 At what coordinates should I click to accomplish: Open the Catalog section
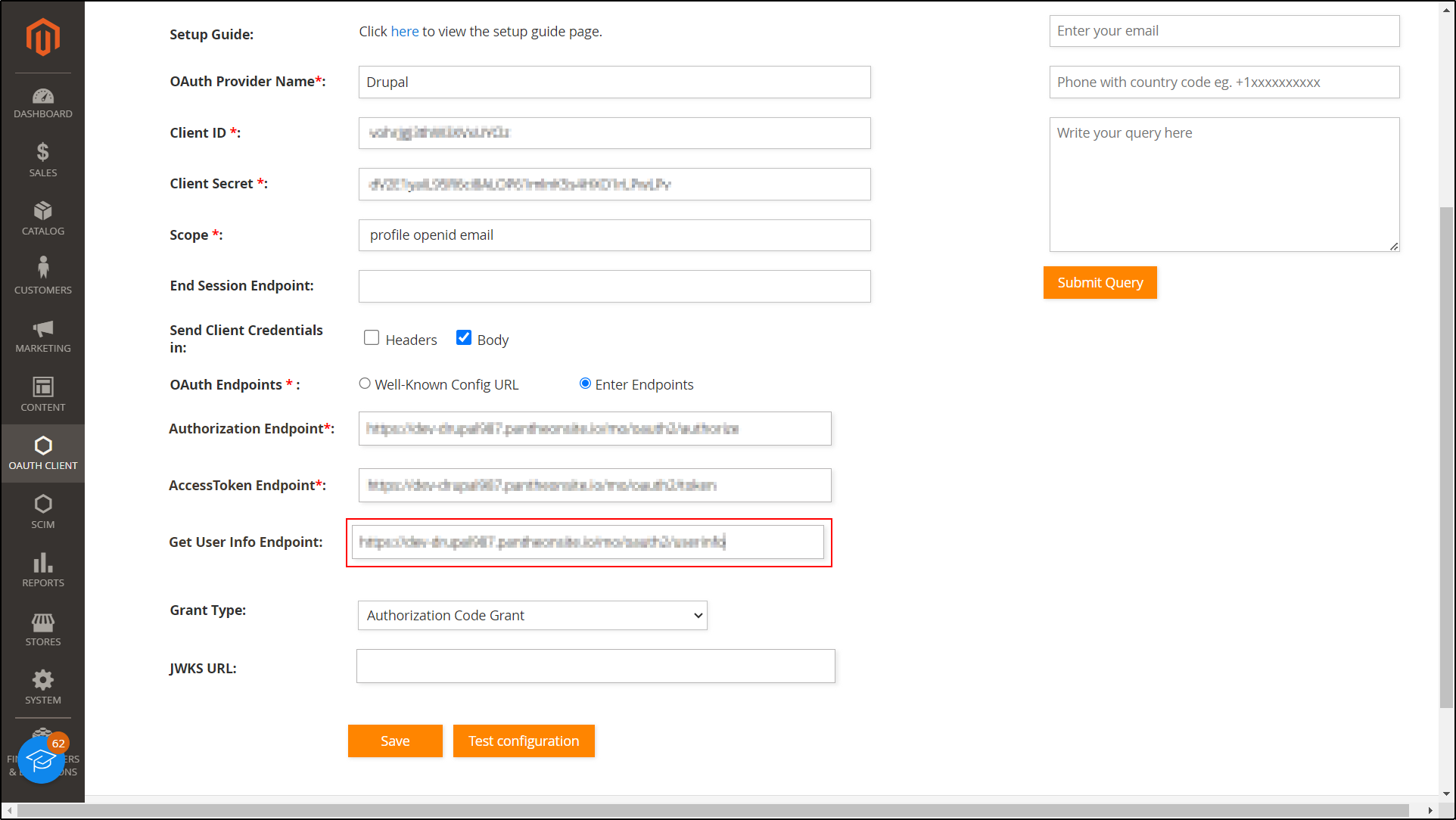[x=42, y=217]
